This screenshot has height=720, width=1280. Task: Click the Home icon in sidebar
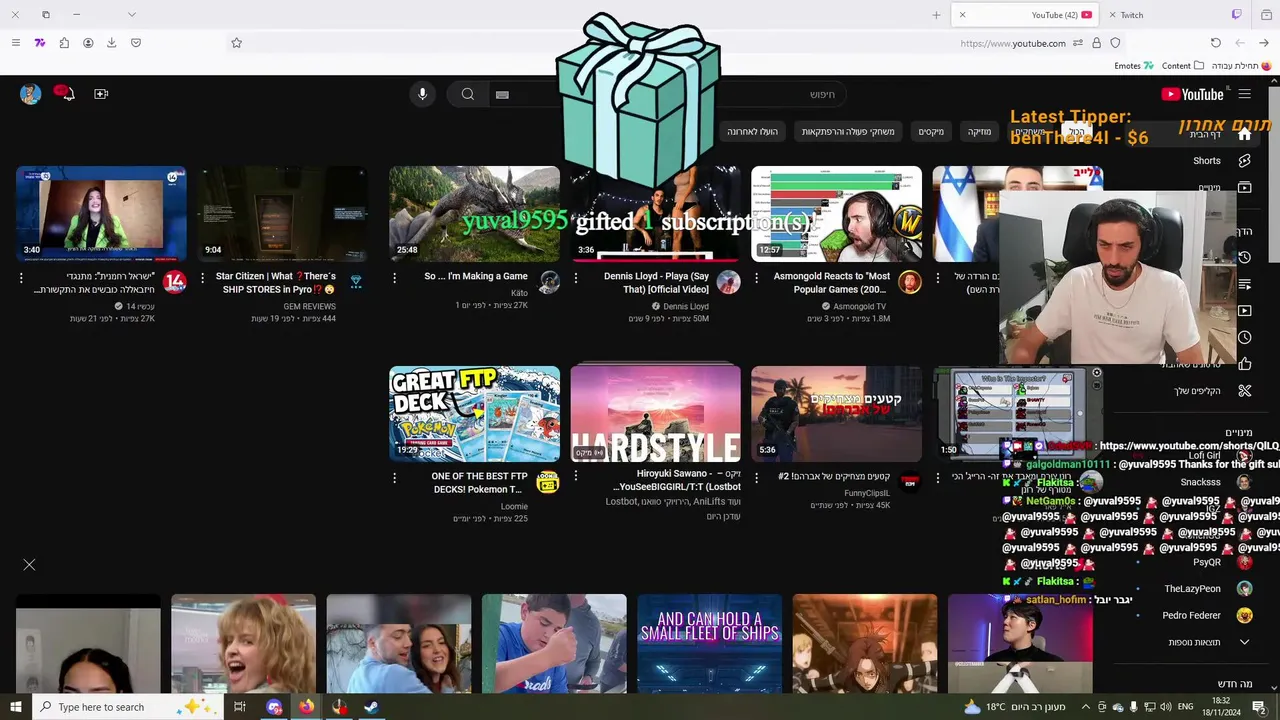(1244, 134)
